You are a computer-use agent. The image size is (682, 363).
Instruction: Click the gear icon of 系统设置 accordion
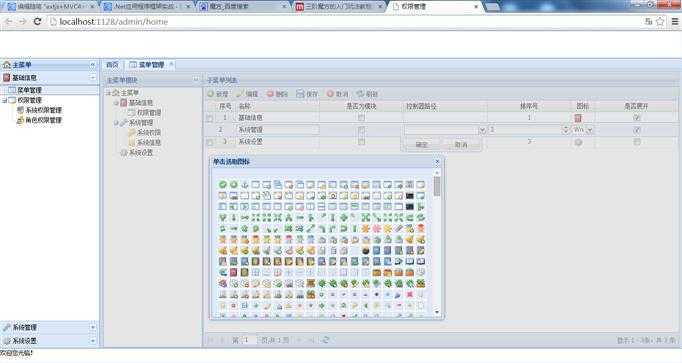tap(7, 340)
